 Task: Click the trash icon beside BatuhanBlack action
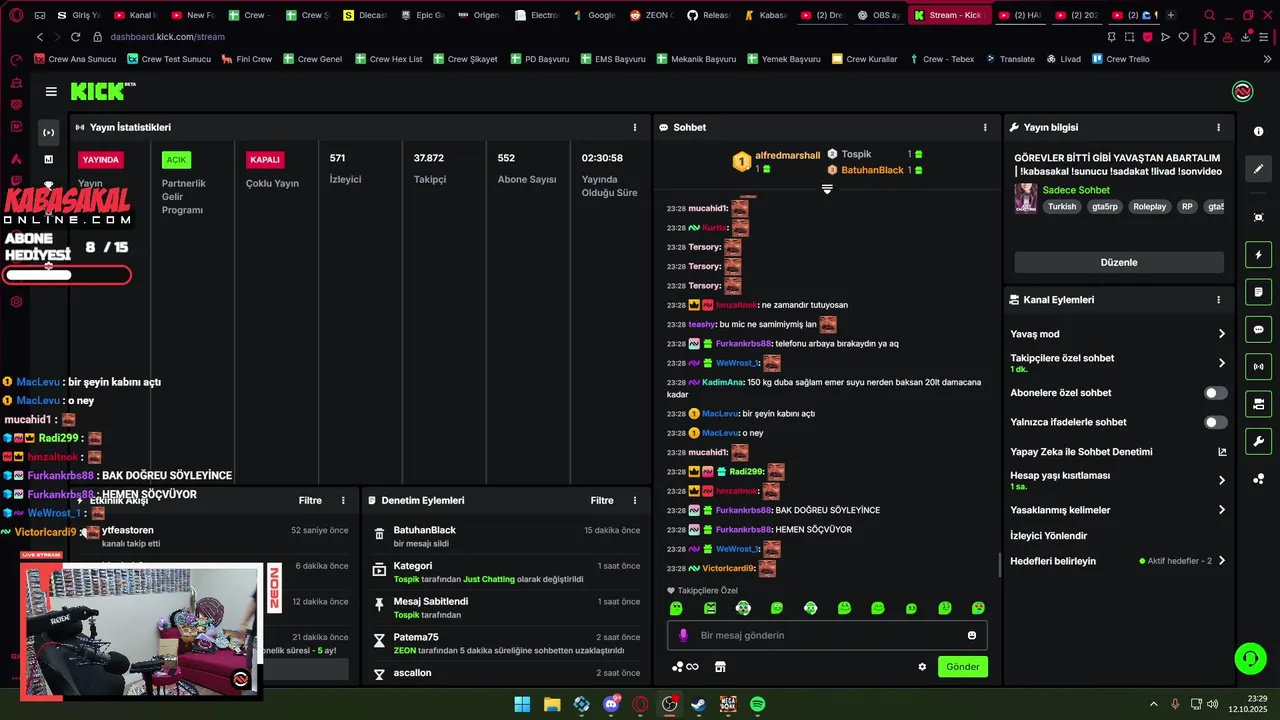(x=379, y=535)
